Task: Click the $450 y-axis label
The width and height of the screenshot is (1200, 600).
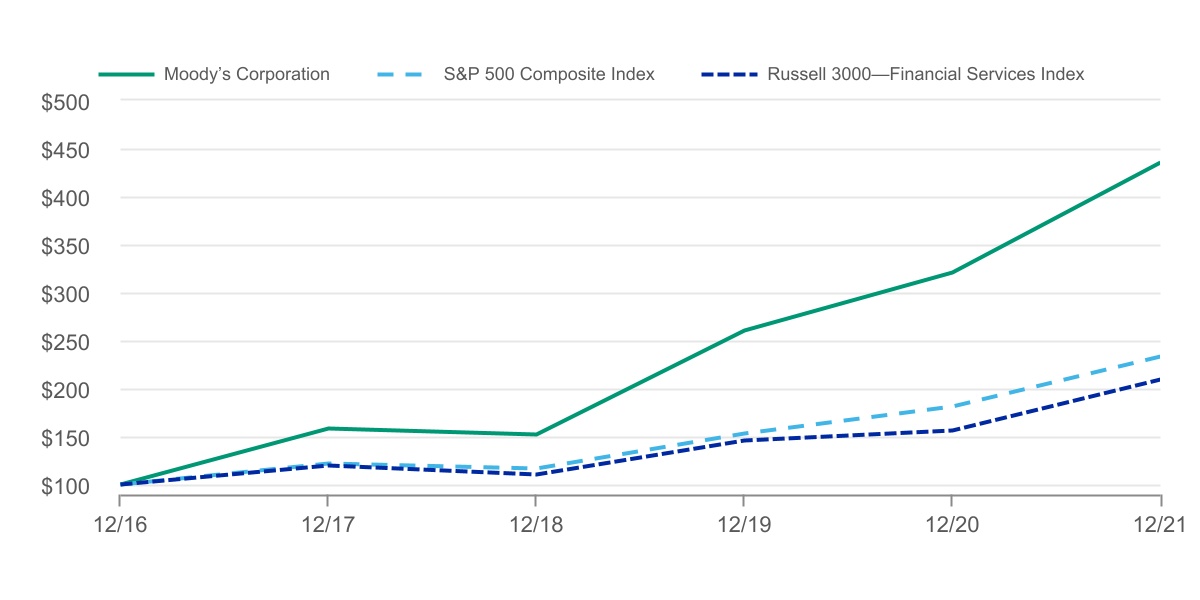Action: [65, 150]
